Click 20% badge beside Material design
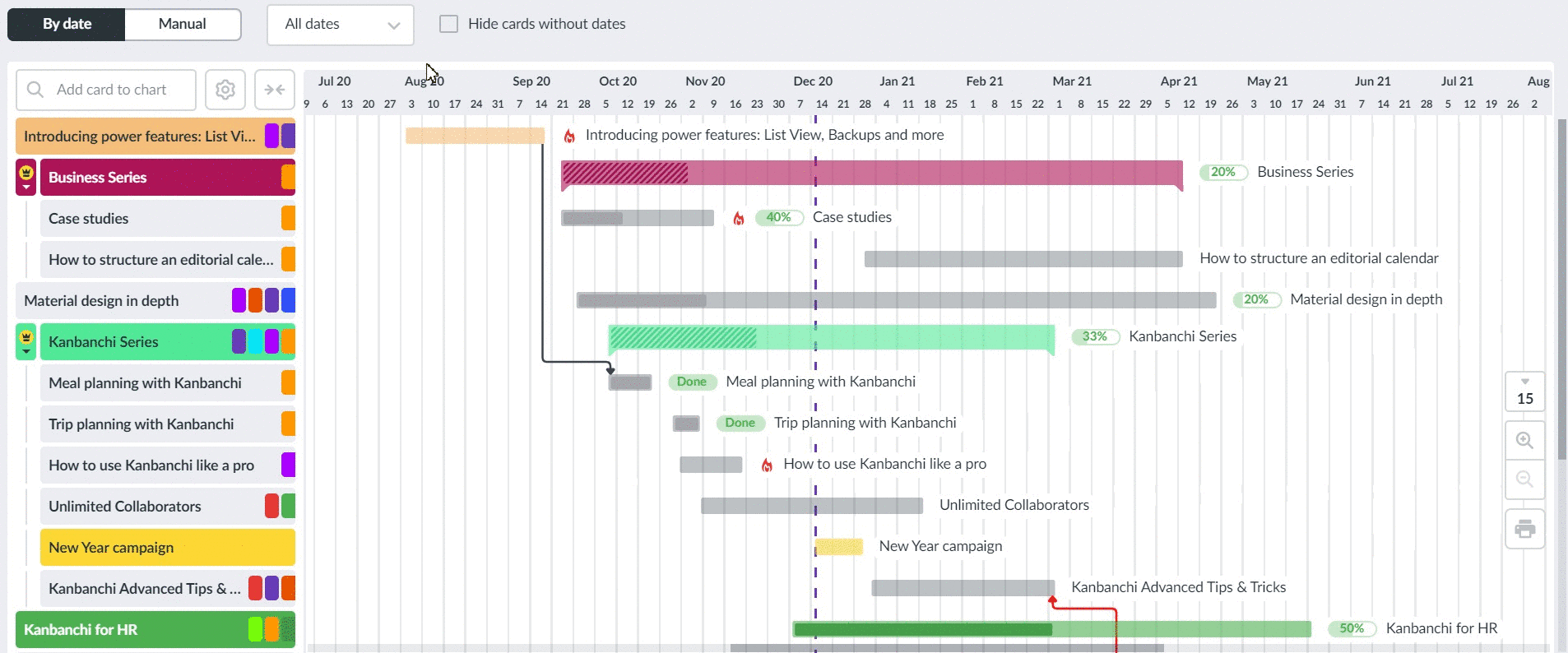The height and width of the screenshot is (653, 1568). click(1256, 299)
